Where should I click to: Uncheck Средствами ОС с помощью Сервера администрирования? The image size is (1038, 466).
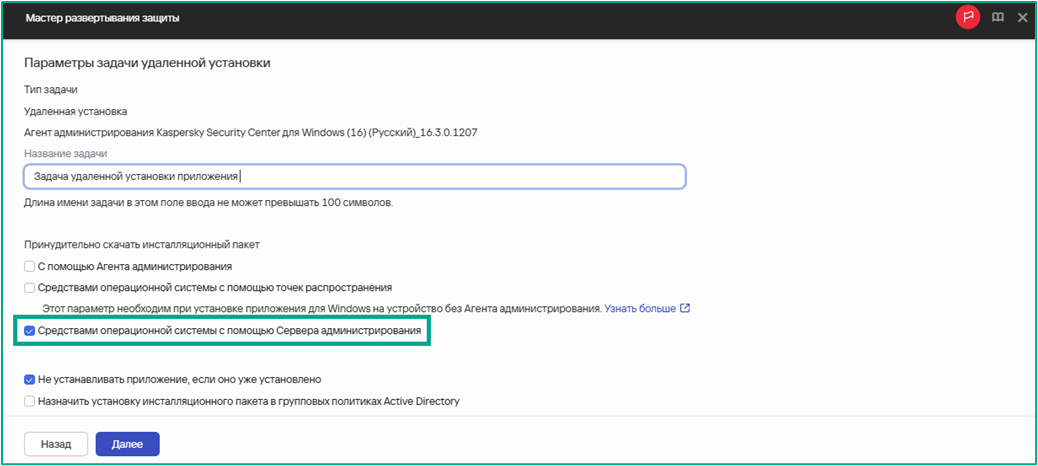[29, 331]
